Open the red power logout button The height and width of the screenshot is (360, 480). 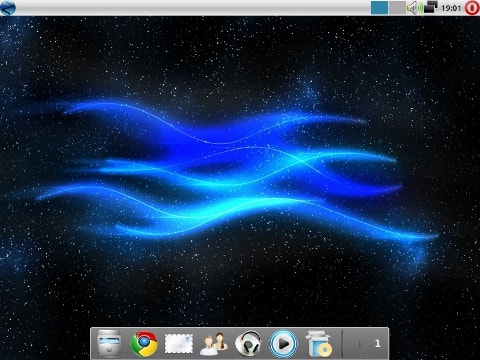(x=472, y=8)
